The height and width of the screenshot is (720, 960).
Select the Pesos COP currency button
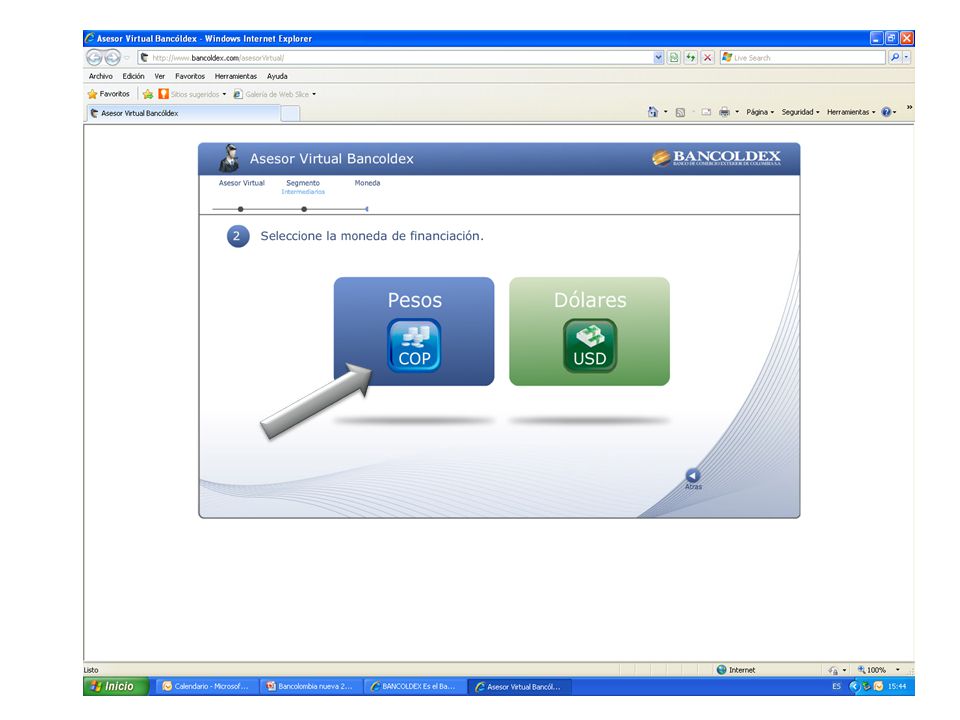[x=414, y=331]
